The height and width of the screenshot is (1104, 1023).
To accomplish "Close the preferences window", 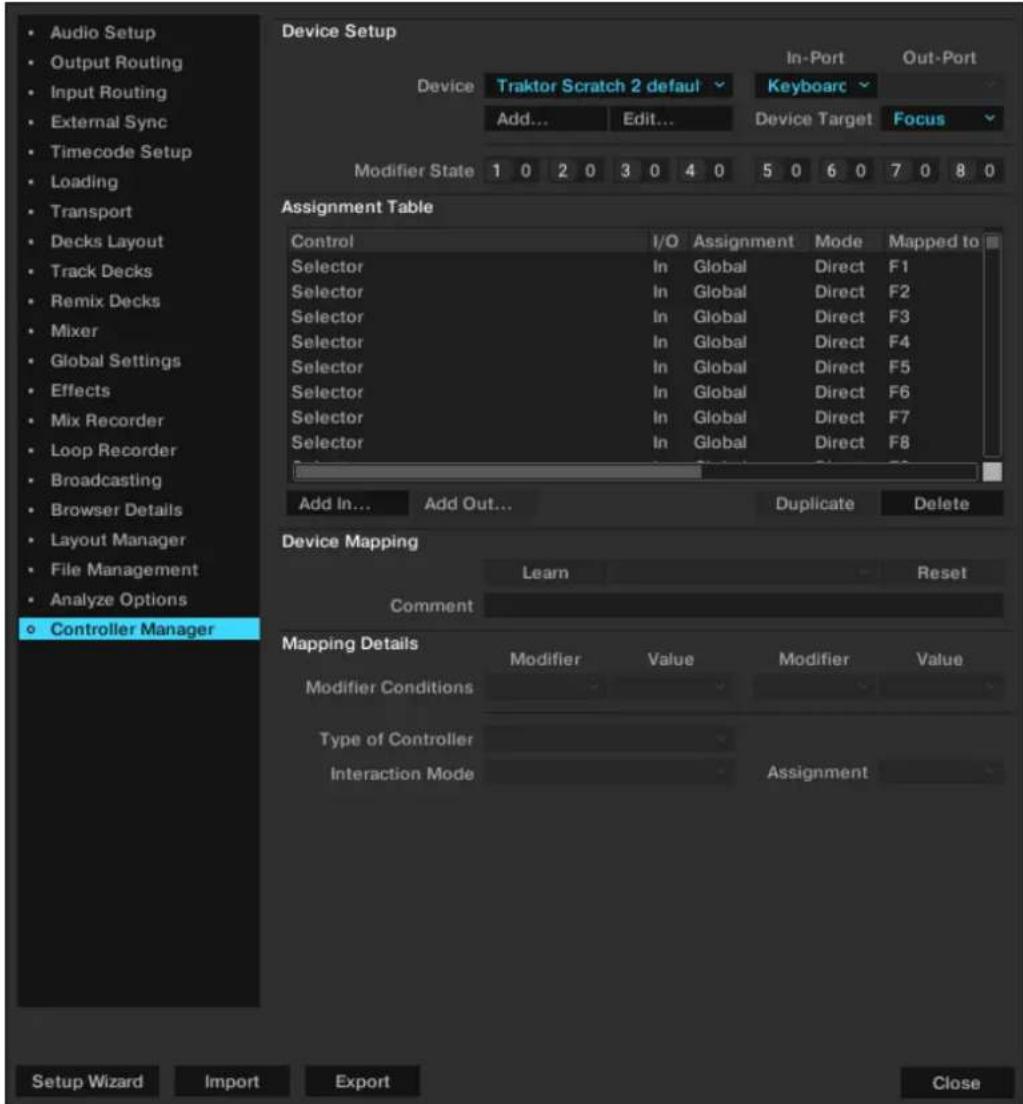I will point(955,1083).
